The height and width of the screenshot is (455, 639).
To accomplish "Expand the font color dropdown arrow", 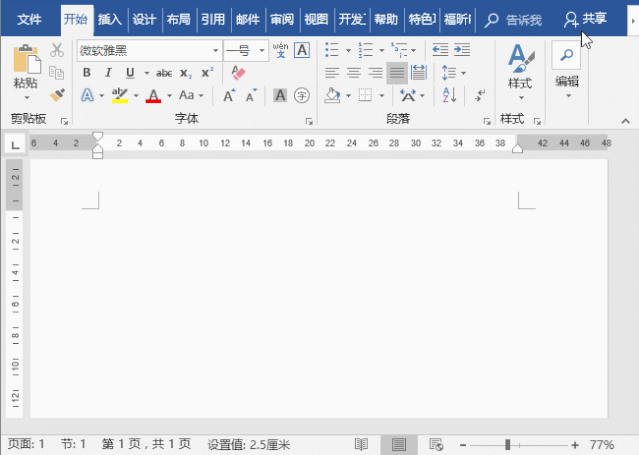I will tap(170, 96).
